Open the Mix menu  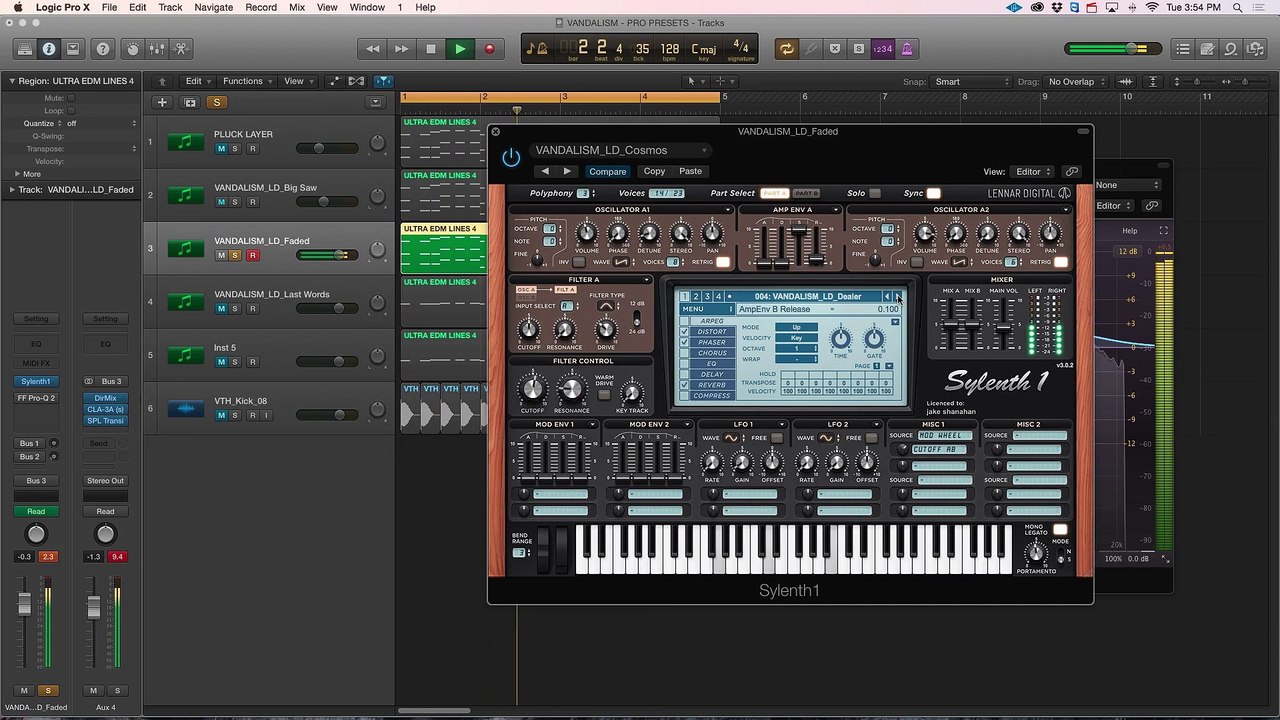click(x=297, y=7)
